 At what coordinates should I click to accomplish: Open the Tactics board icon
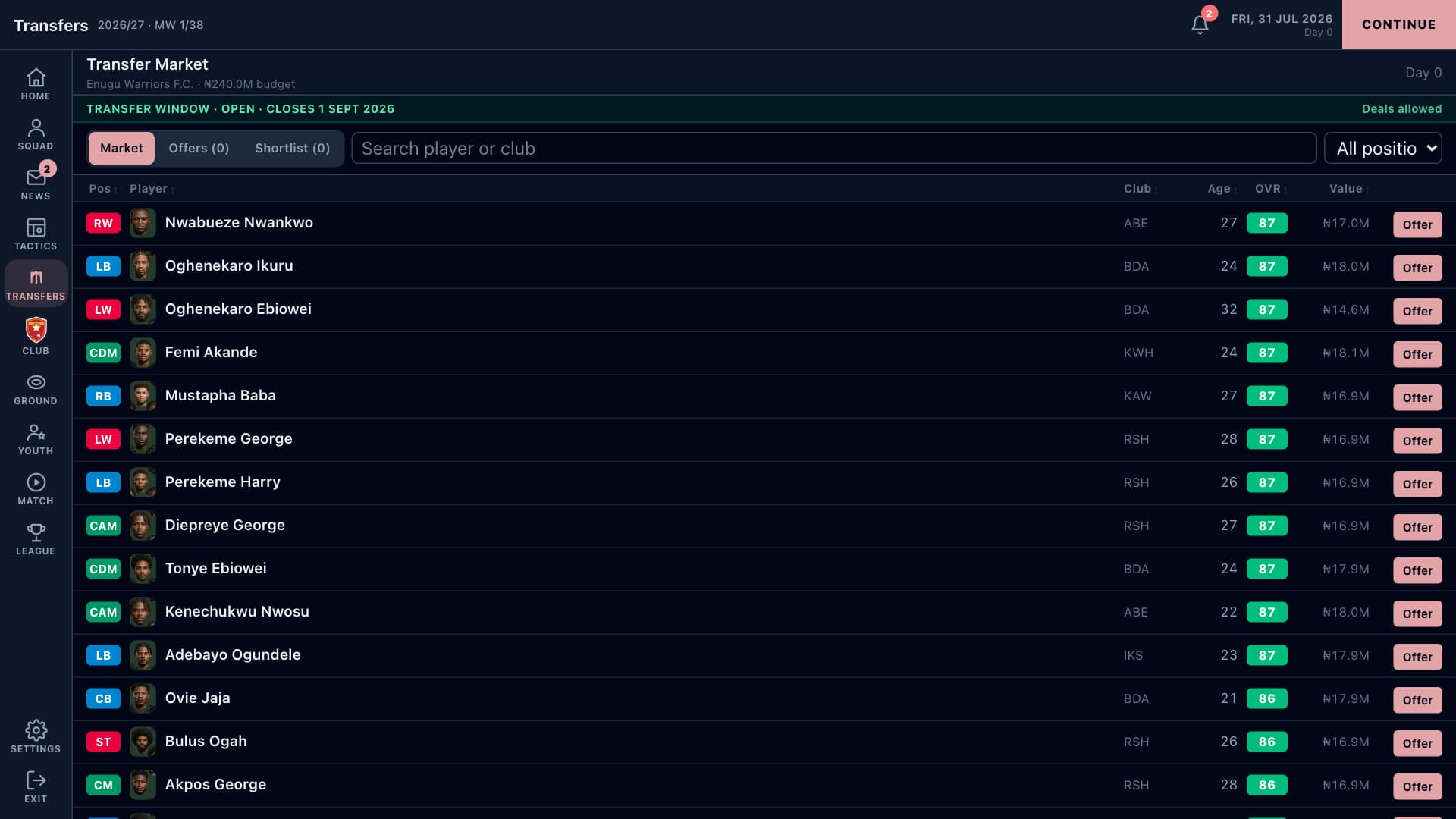click(36, 234)
